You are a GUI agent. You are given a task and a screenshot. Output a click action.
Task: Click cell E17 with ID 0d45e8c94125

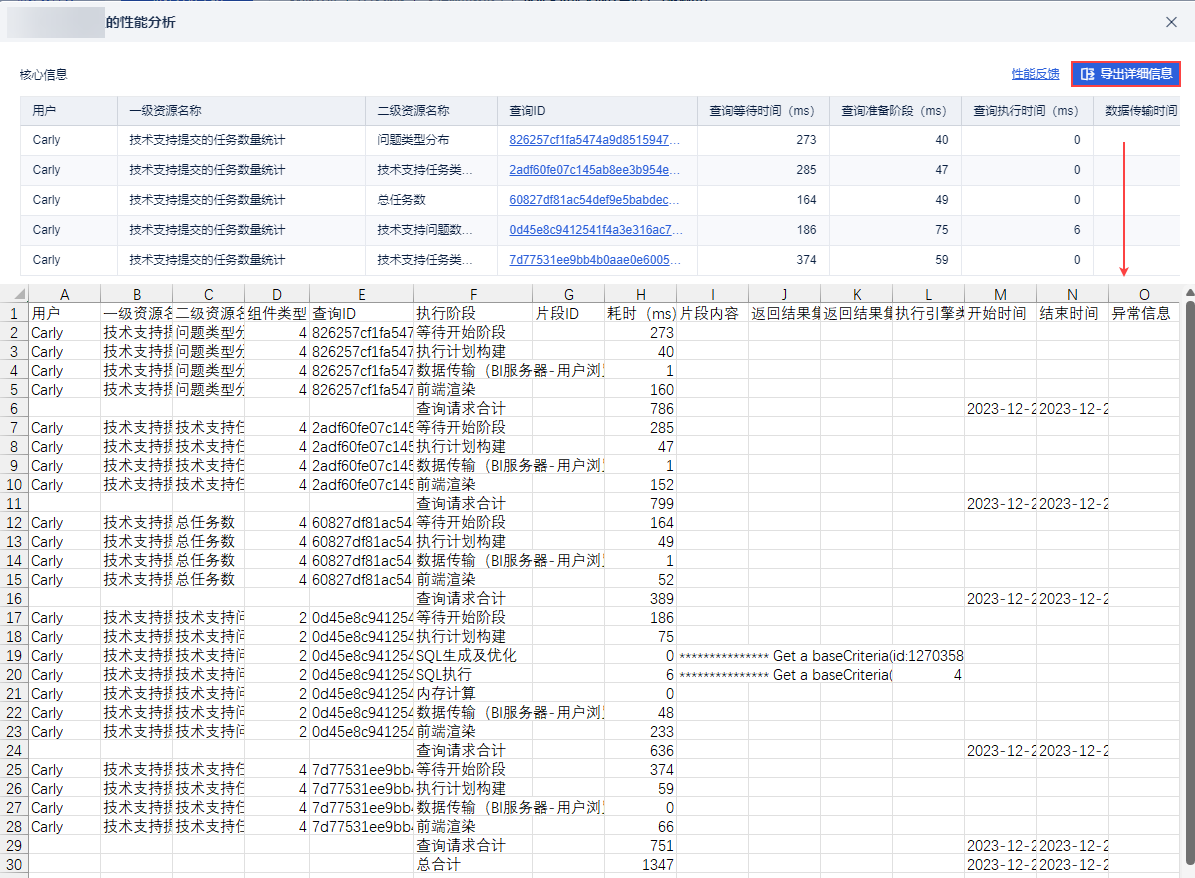click(361, 617)
